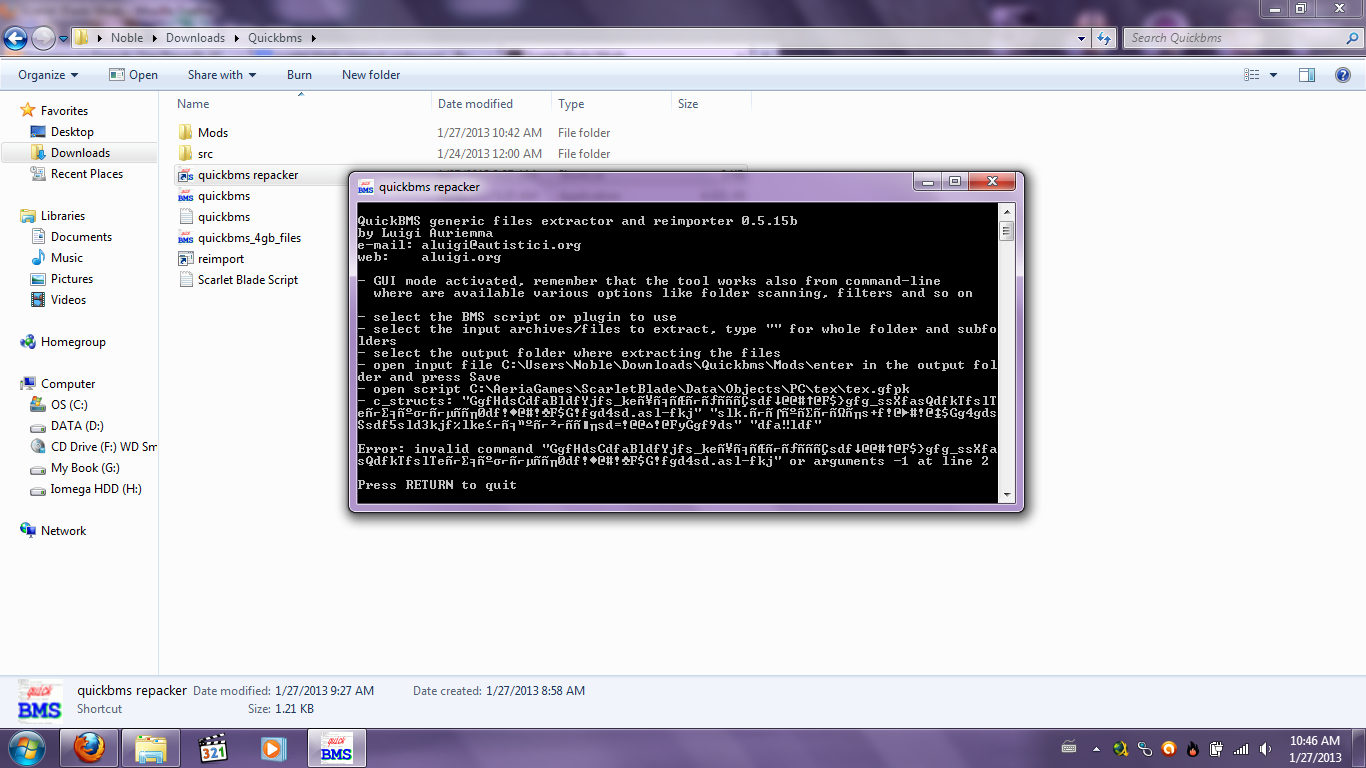The image size is (1366, 768).
Task: Click the QuickBMS taskbar icon
Action: tap(336, 748)
